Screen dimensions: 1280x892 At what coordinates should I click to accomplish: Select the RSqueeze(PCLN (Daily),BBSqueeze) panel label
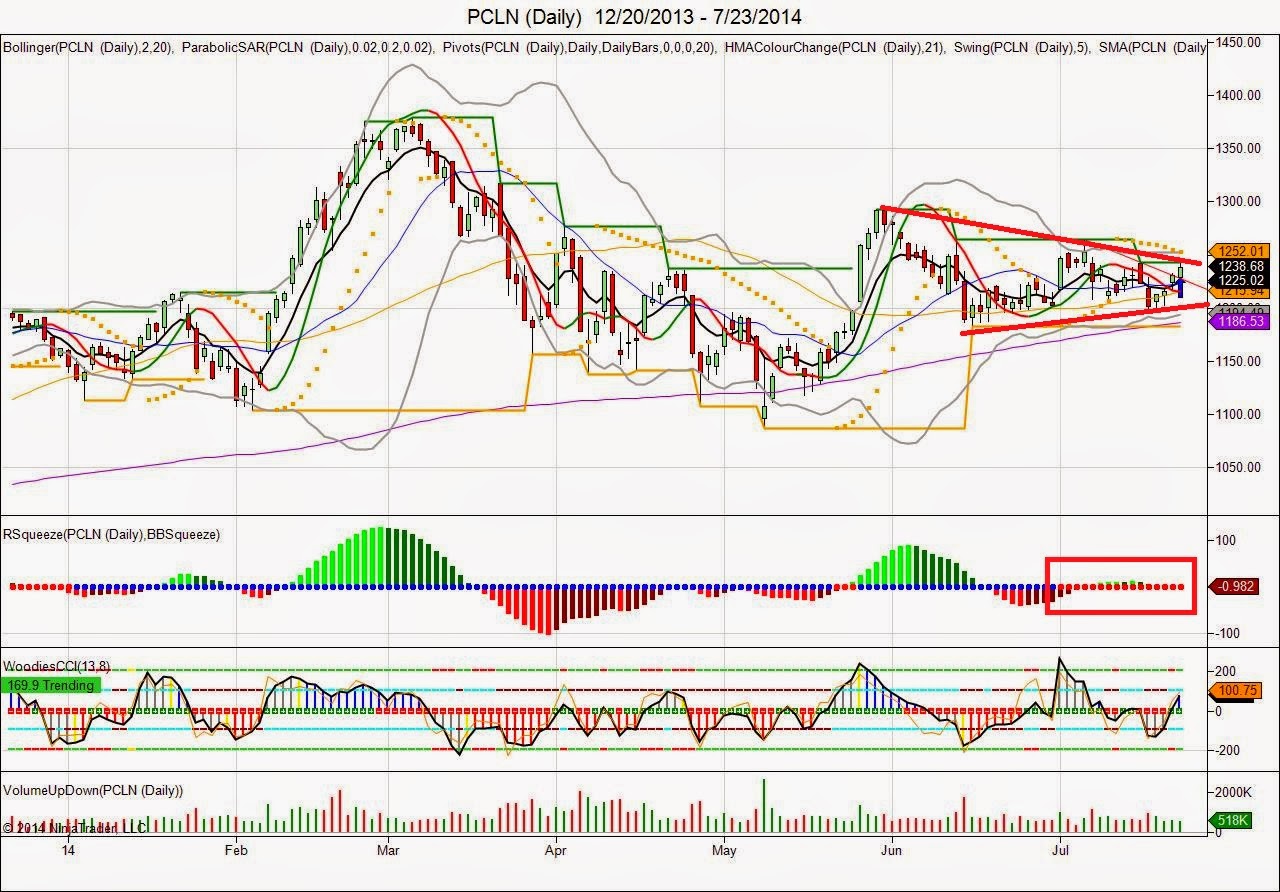[x=112, y=535]
